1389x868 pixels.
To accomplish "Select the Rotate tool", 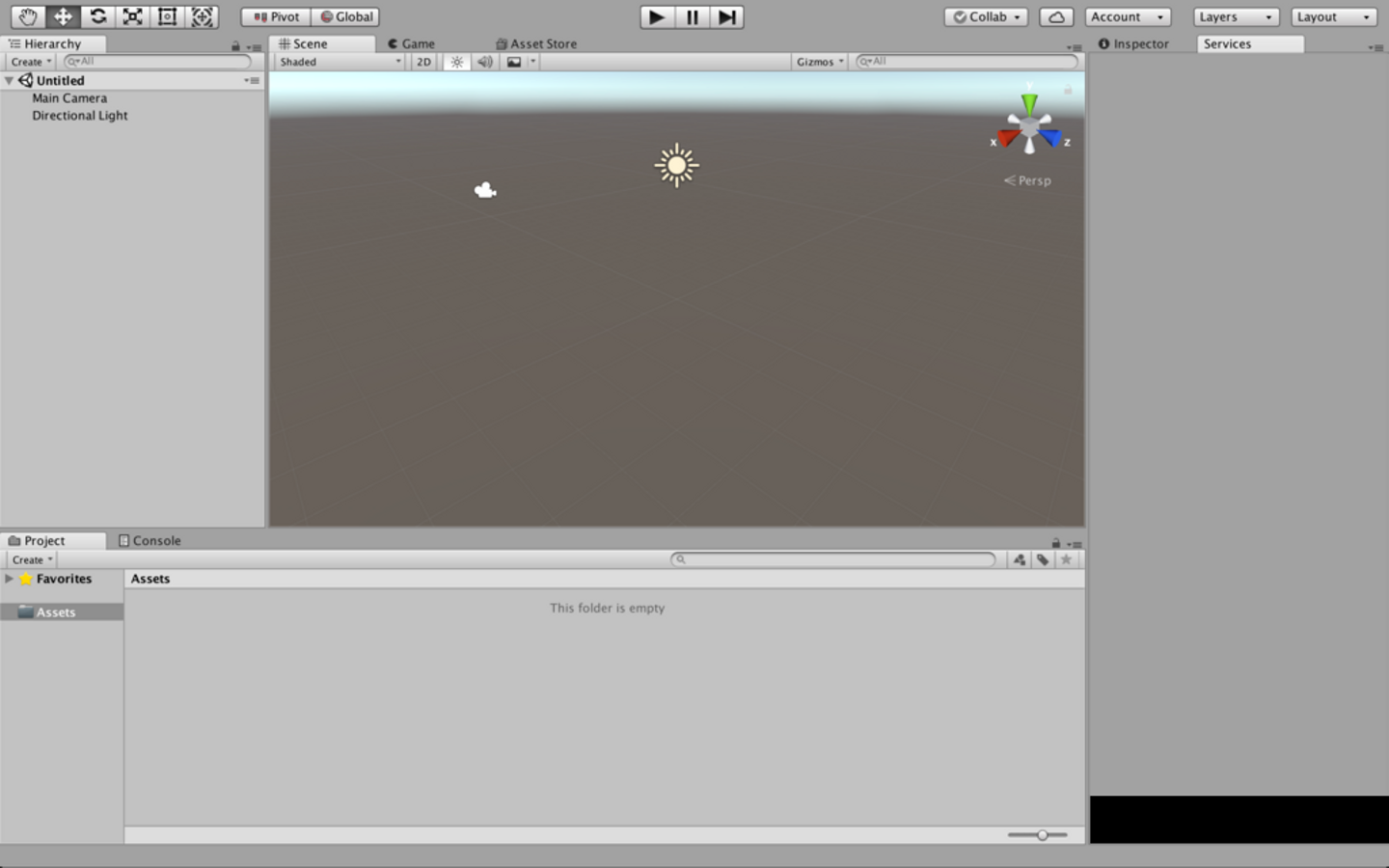I will (x=97, y=16).
